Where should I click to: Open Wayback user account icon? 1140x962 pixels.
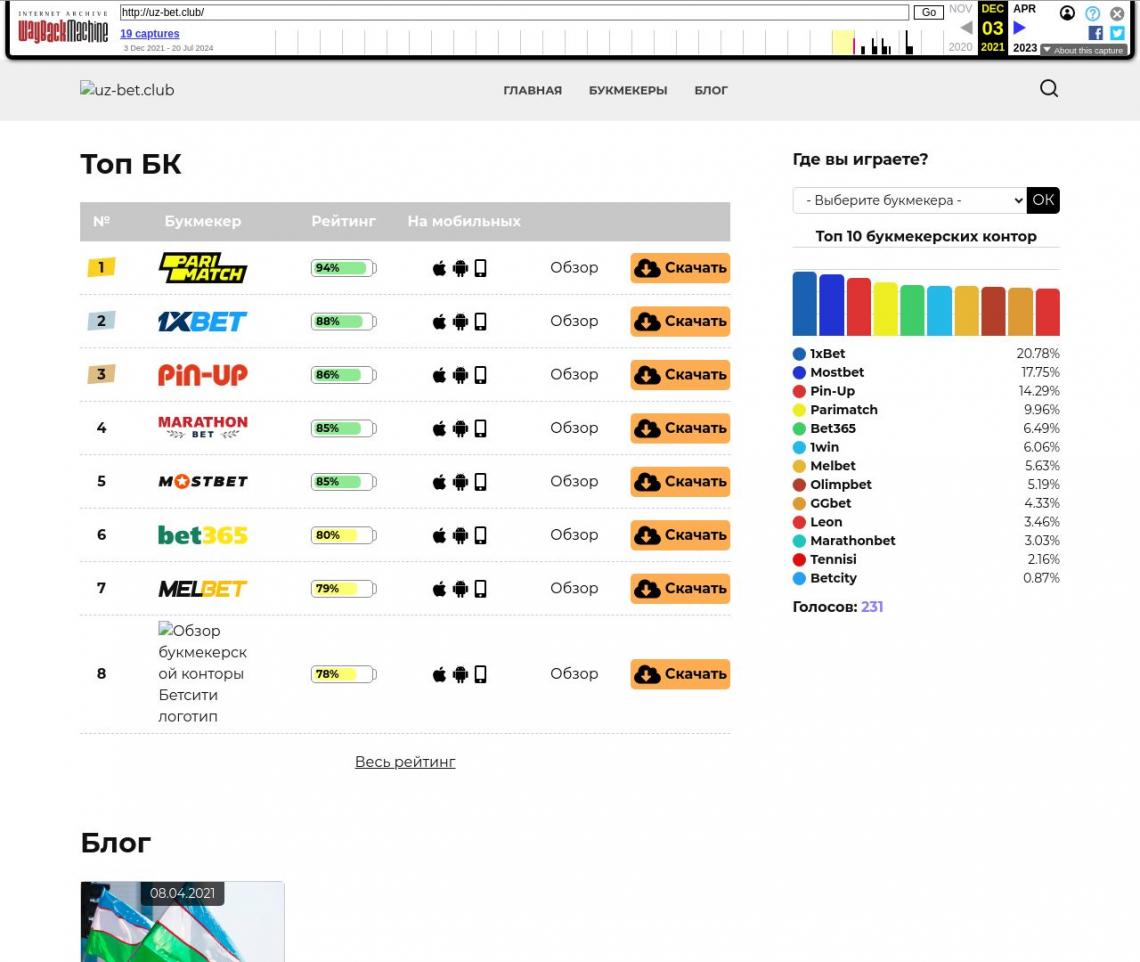pos(1067,13)
